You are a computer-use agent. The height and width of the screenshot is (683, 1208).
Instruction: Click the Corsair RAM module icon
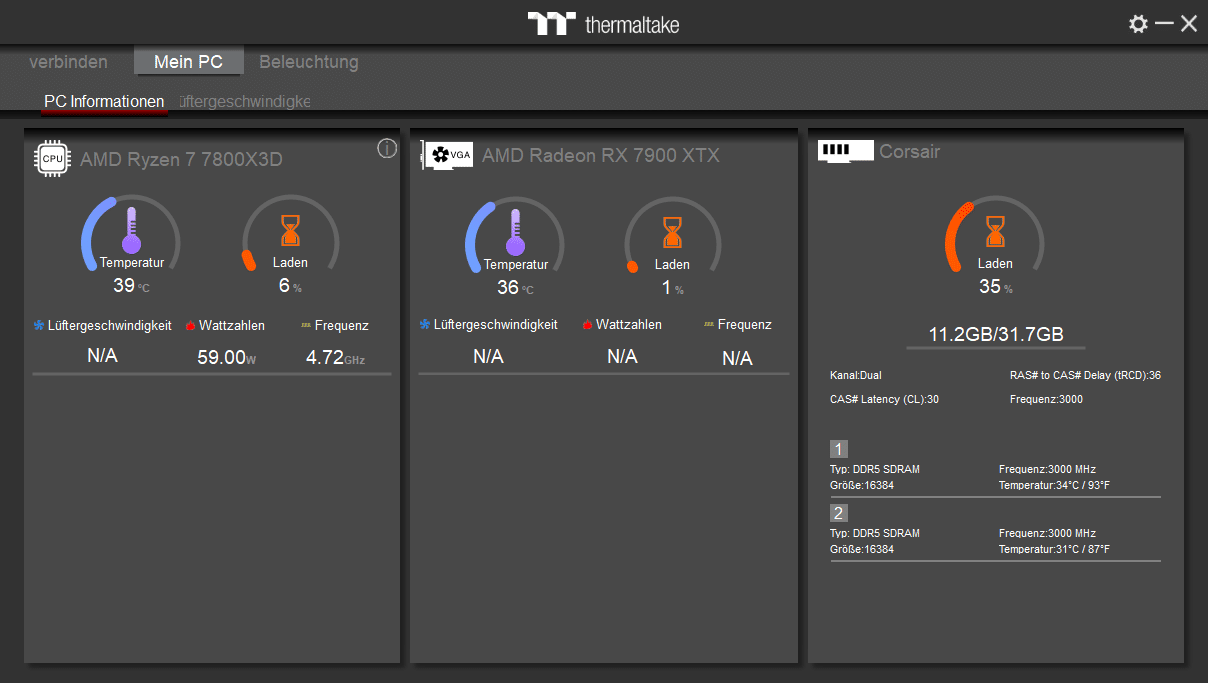(x=845, y=151)
